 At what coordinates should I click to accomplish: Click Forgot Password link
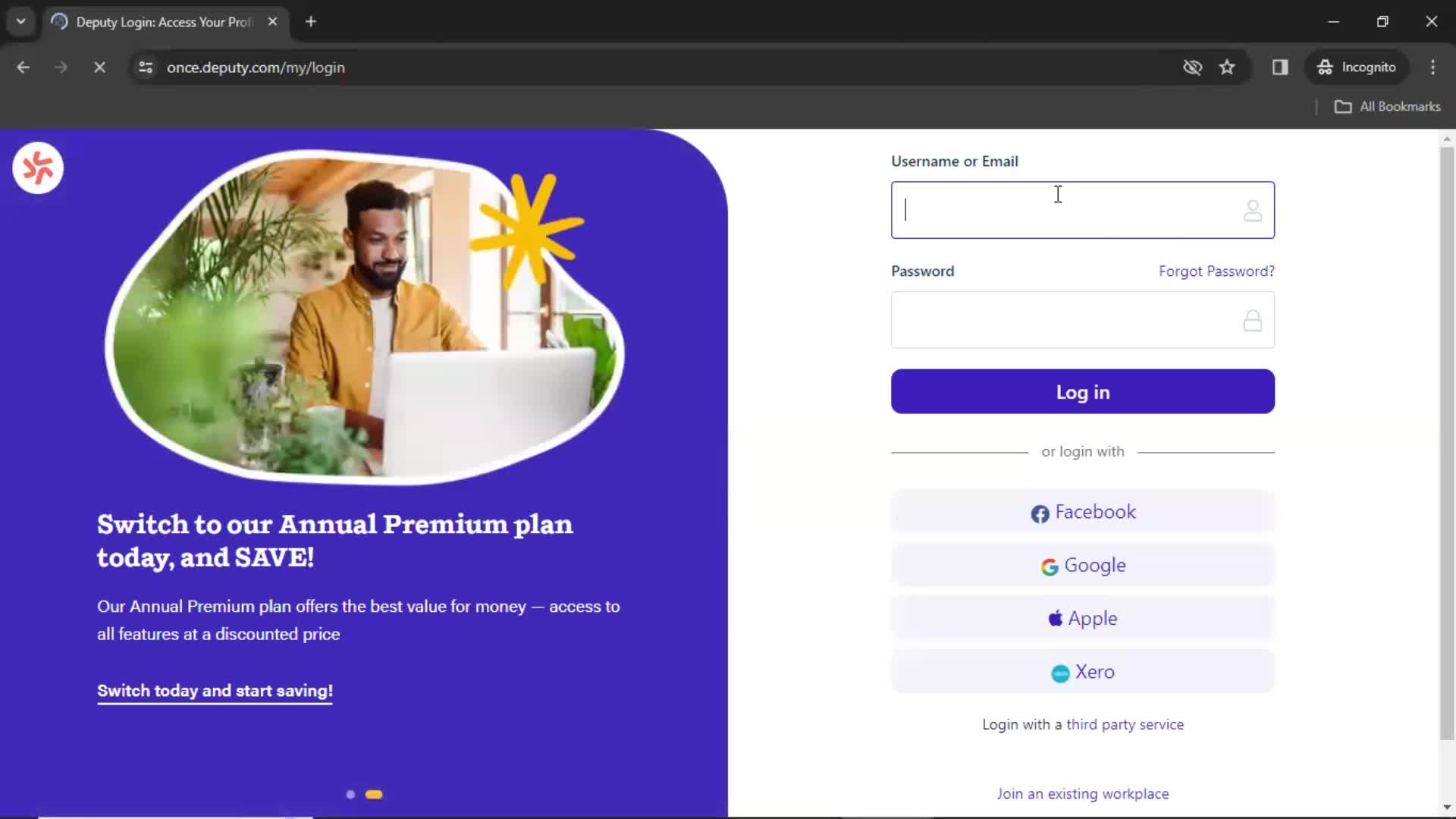(x=1217, y=271)
